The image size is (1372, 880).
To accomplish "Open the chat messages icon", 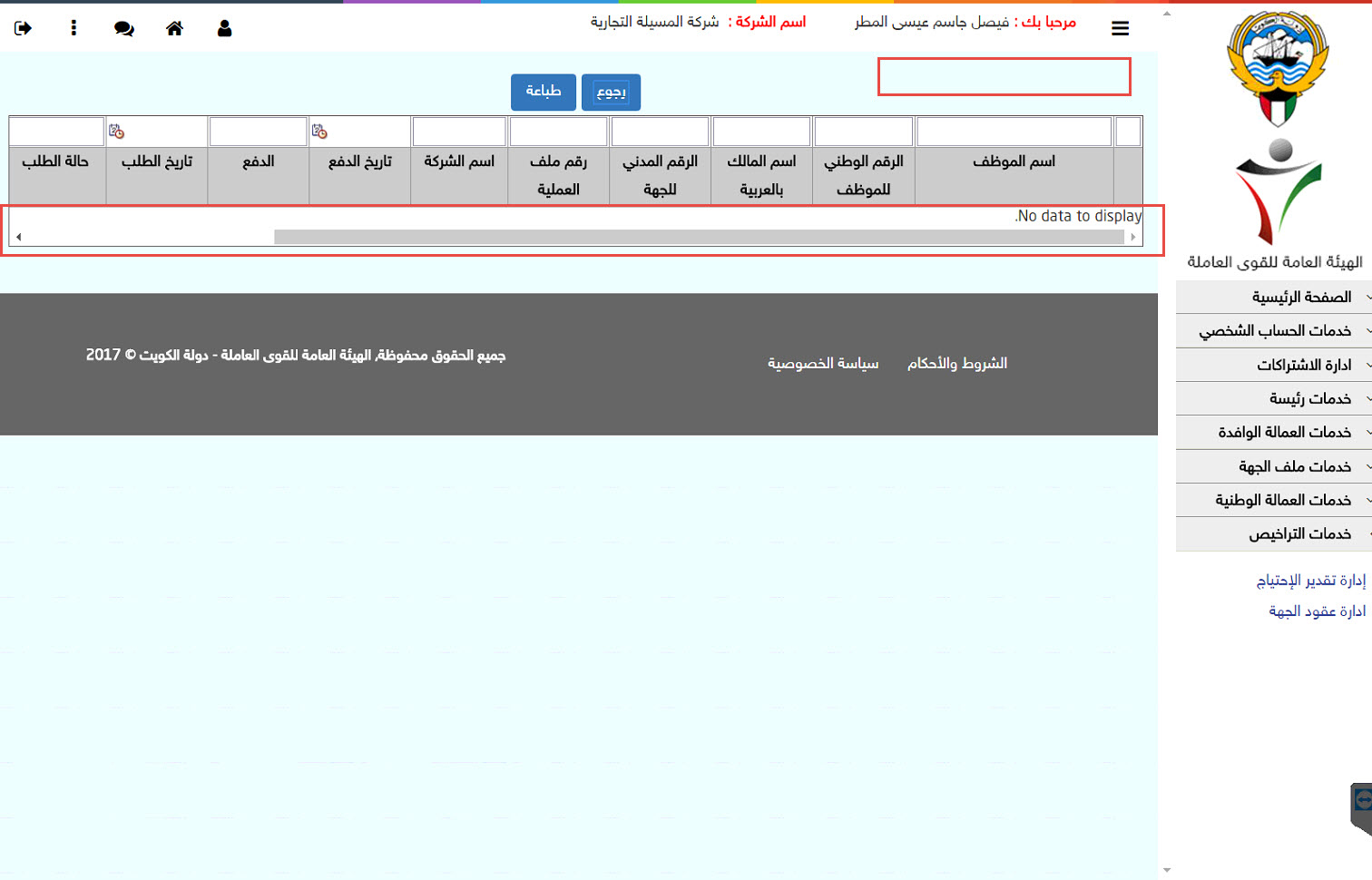I will click(x=124, y=28).
